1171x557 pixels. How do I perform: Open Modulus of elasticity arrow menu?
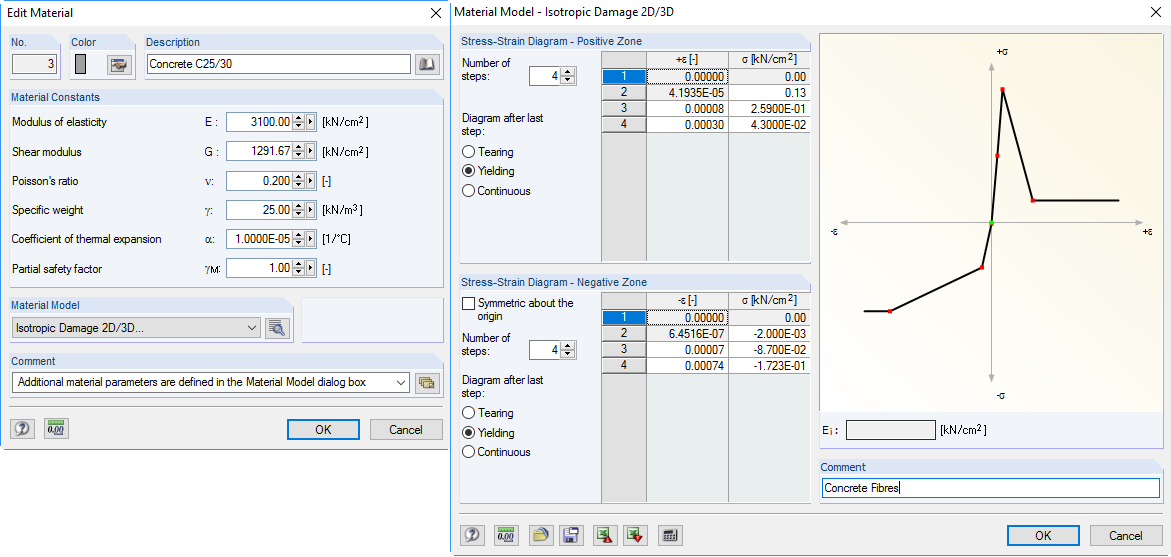tap(311, 122)
